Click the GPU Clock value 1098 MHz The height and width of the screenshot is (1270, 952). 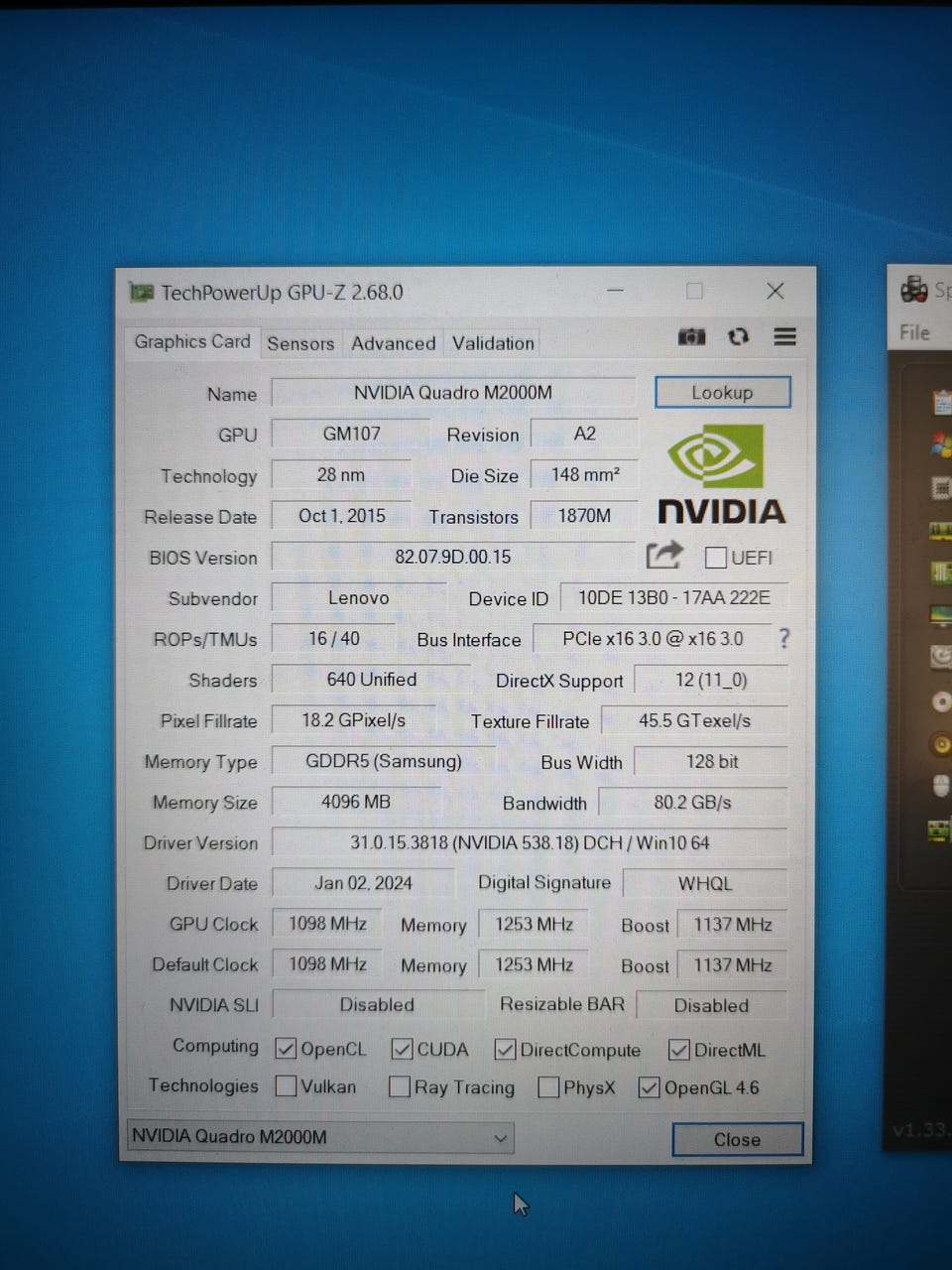tap(327, 924)
